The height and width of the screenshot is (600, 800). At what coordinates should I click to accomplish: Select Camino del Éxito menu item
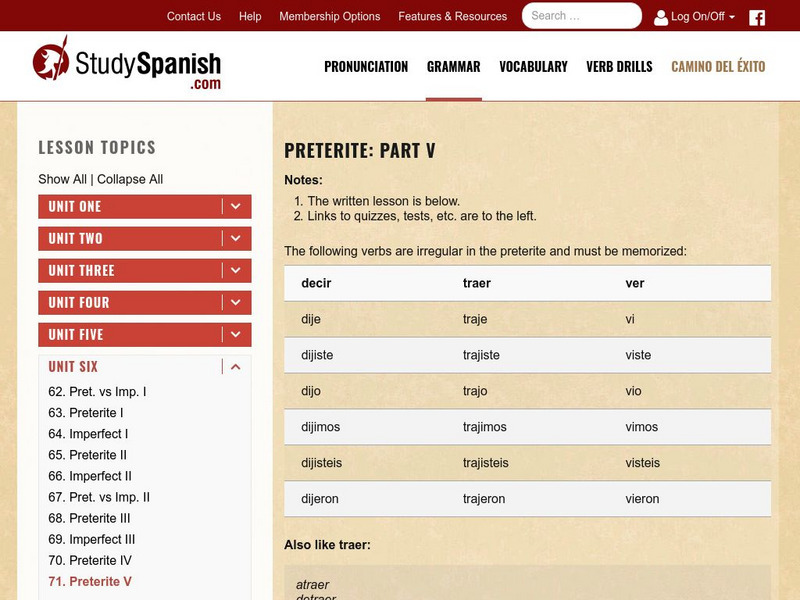click(718, 67)
